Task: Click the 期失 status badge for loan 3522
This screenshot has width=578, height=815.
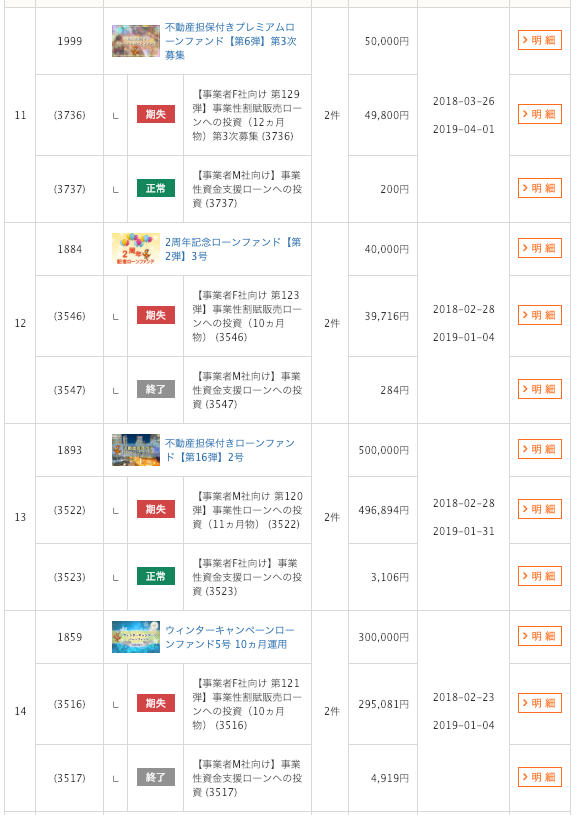Action: 155,509
